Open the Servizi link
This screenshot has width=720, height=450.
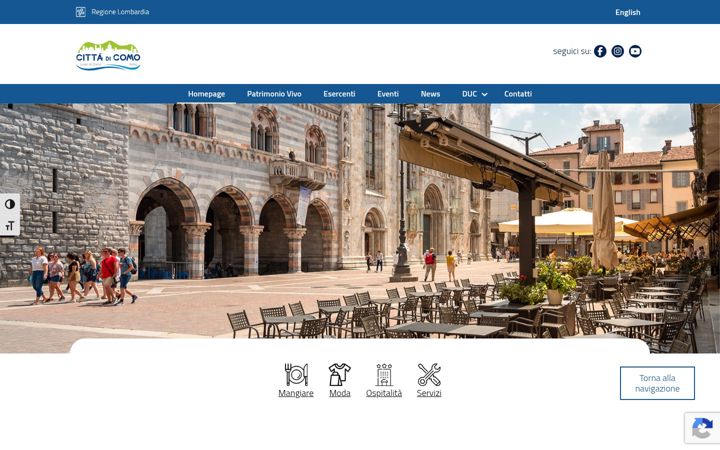point(429,393)
